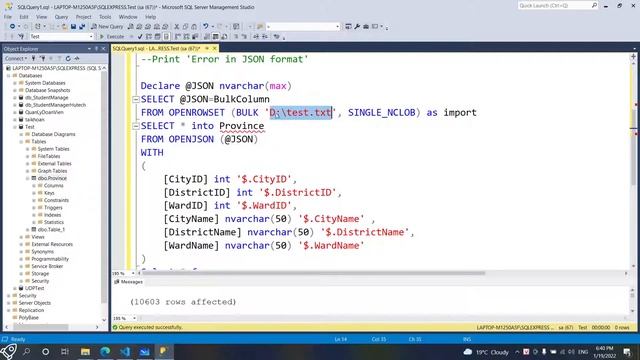The height and width of the screenshot is (360, 640).
Task: Select the UDPTest database
Action: tap(34, 288)
